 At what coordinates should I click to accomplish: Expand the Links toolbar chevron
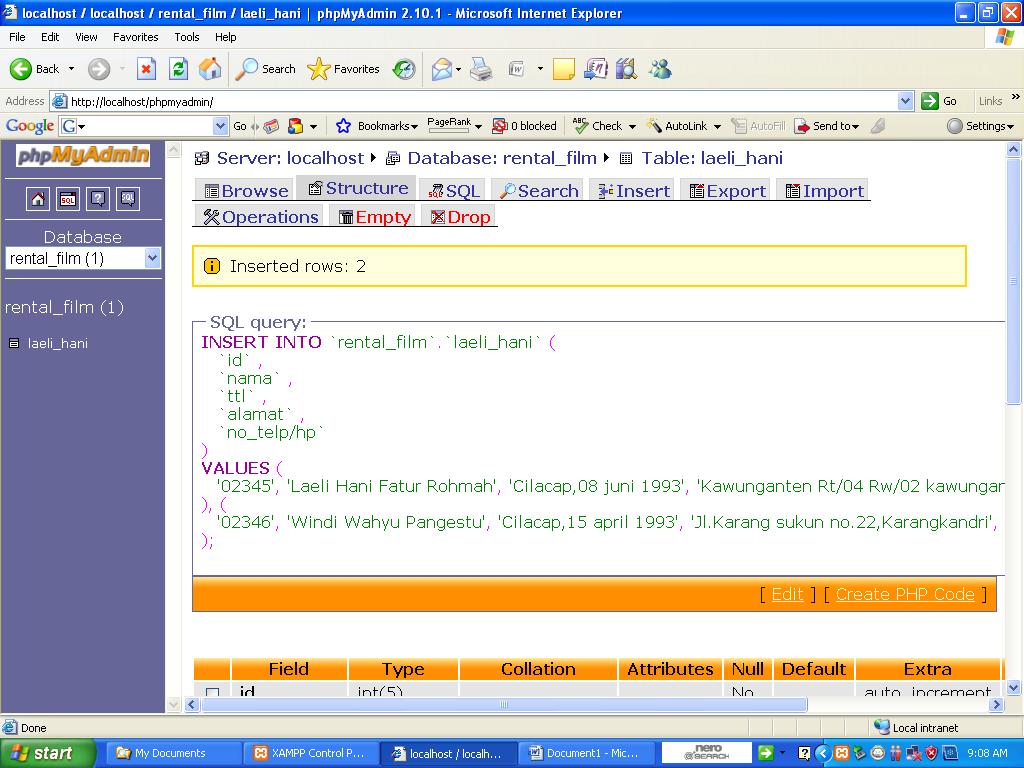point(1016,97)
